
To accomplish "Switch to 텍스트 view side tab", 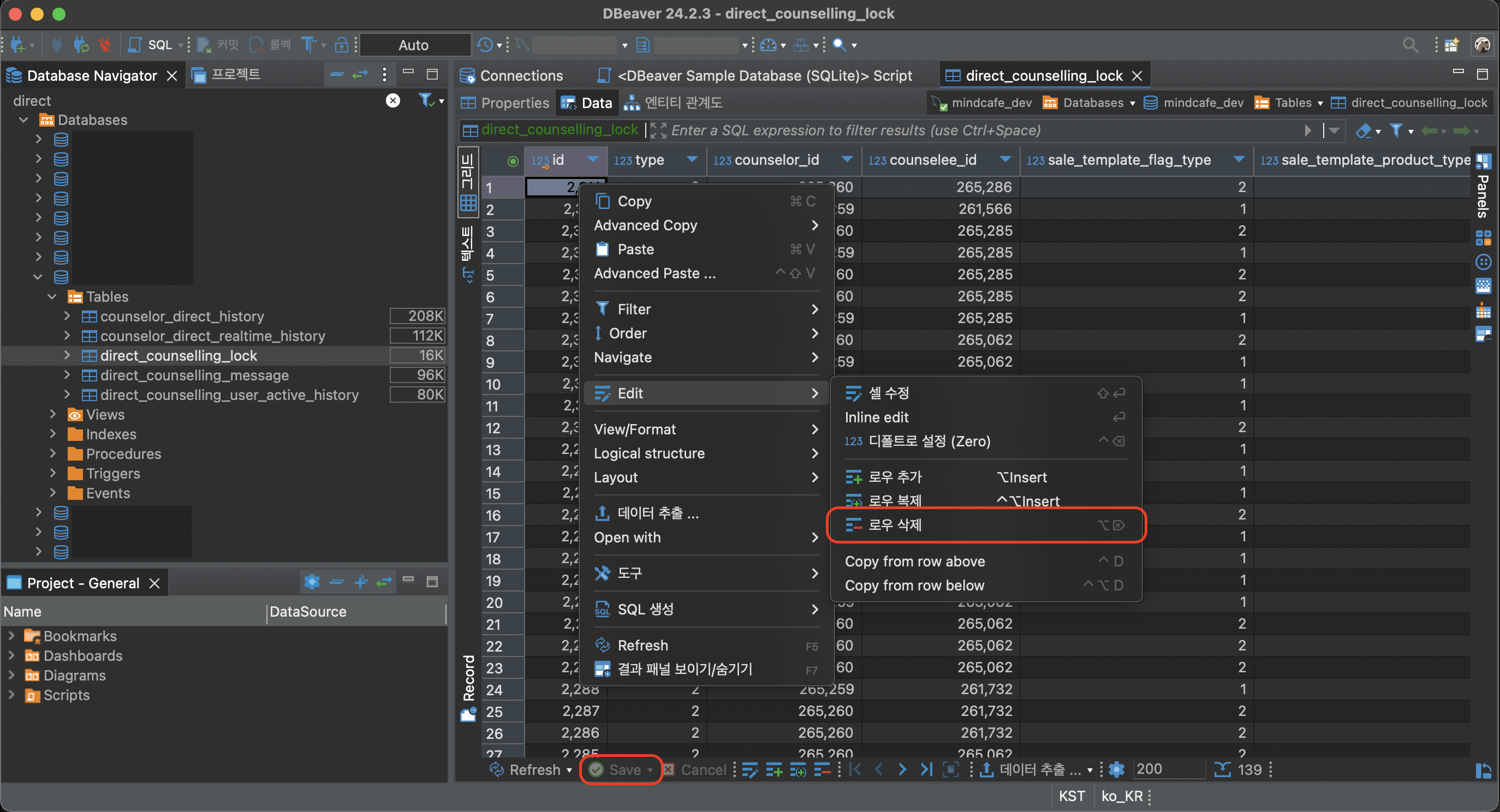I will pyautogui.click(x=468, y=254).
